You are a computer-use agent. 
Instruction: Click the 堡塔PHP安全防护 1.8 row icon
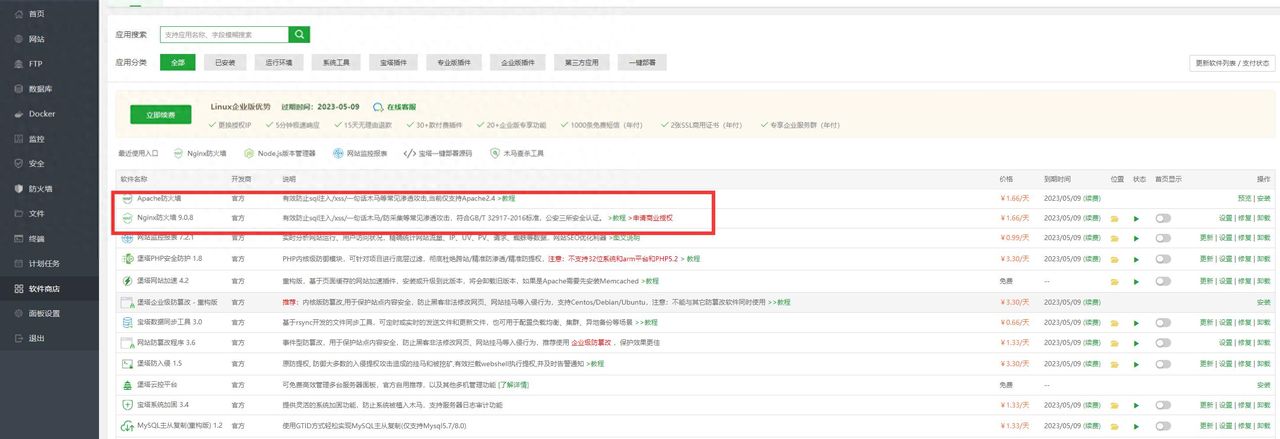(127, 258)
